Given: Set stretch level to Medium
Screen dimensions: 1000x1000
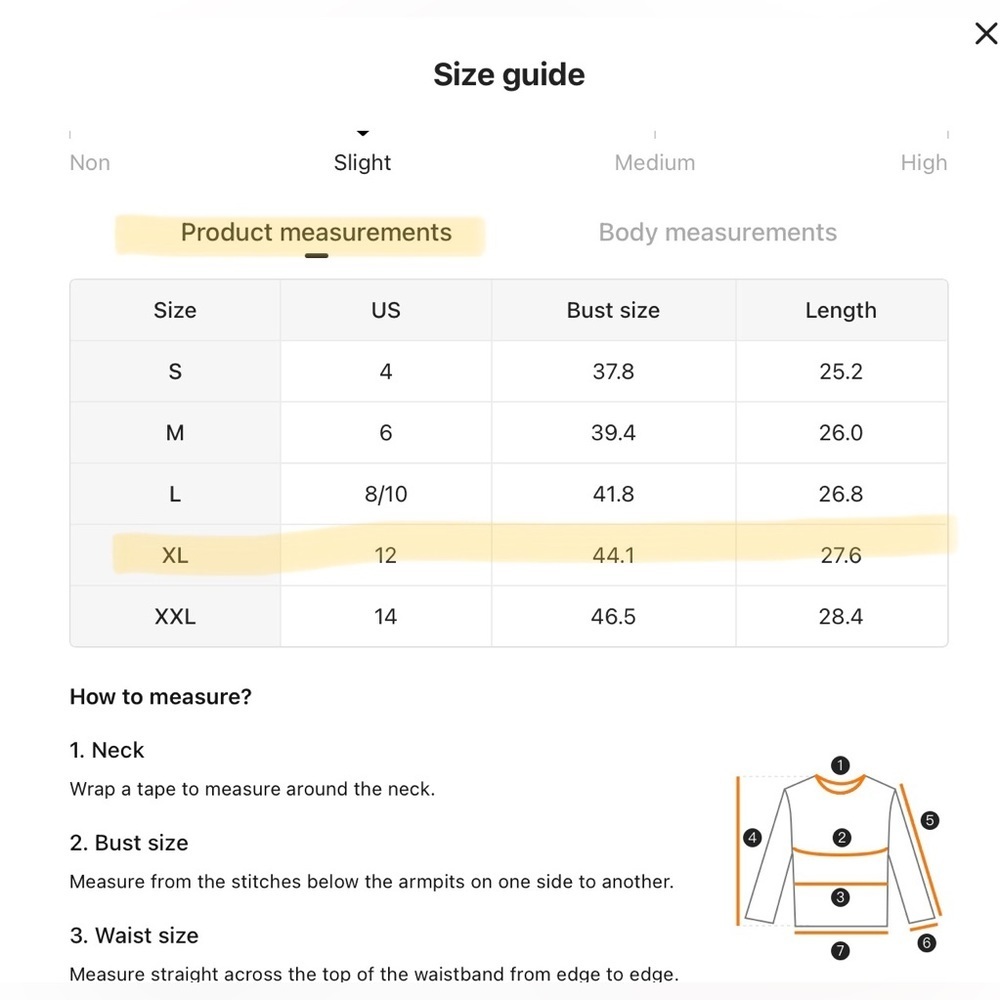Looking at the screenshot, I should pyautogui.click(x=655, y=163).
